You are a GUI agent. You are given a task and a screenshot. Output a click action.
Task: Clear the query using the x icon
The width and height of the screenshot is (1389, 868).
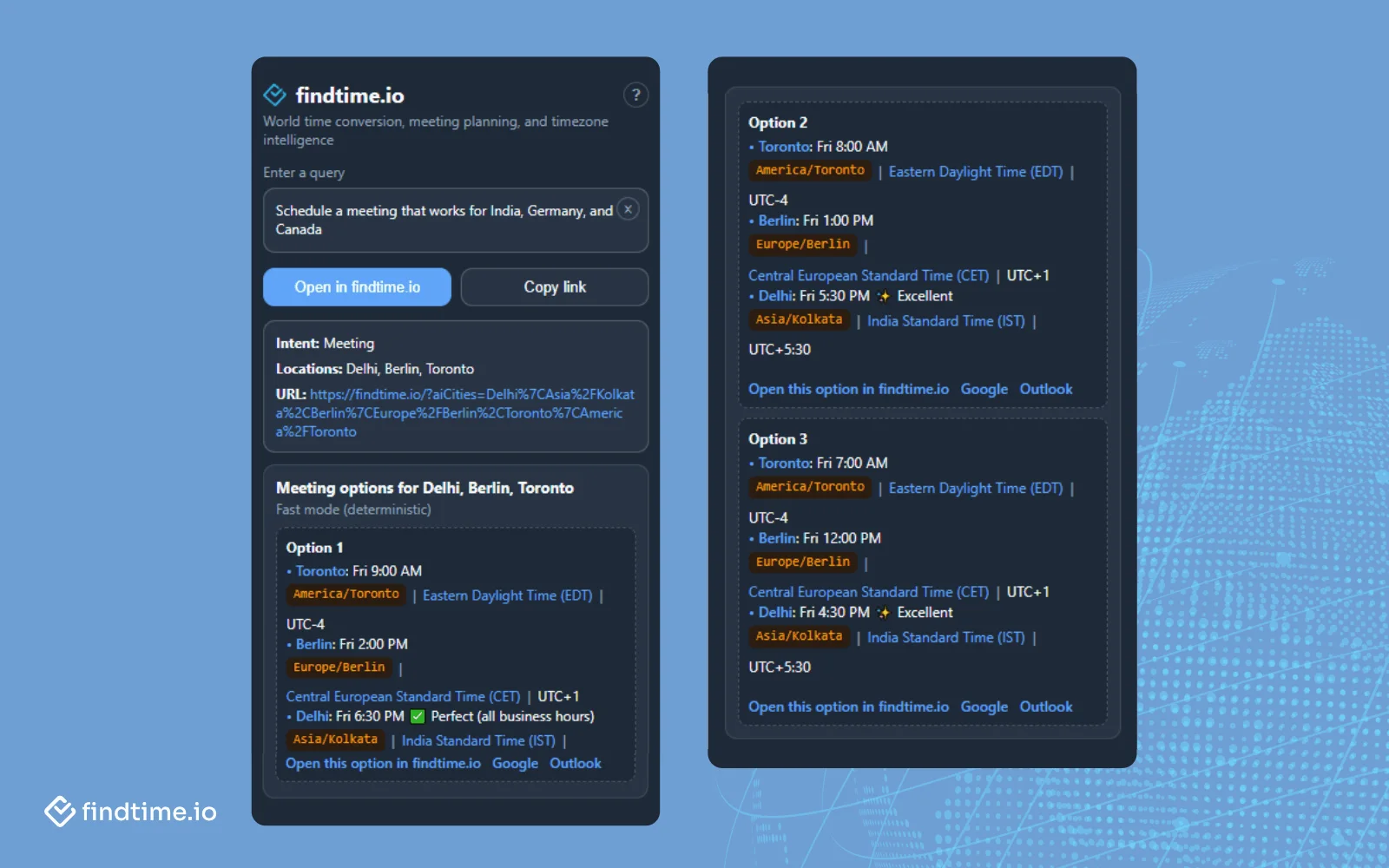click(x=628, y=208)
